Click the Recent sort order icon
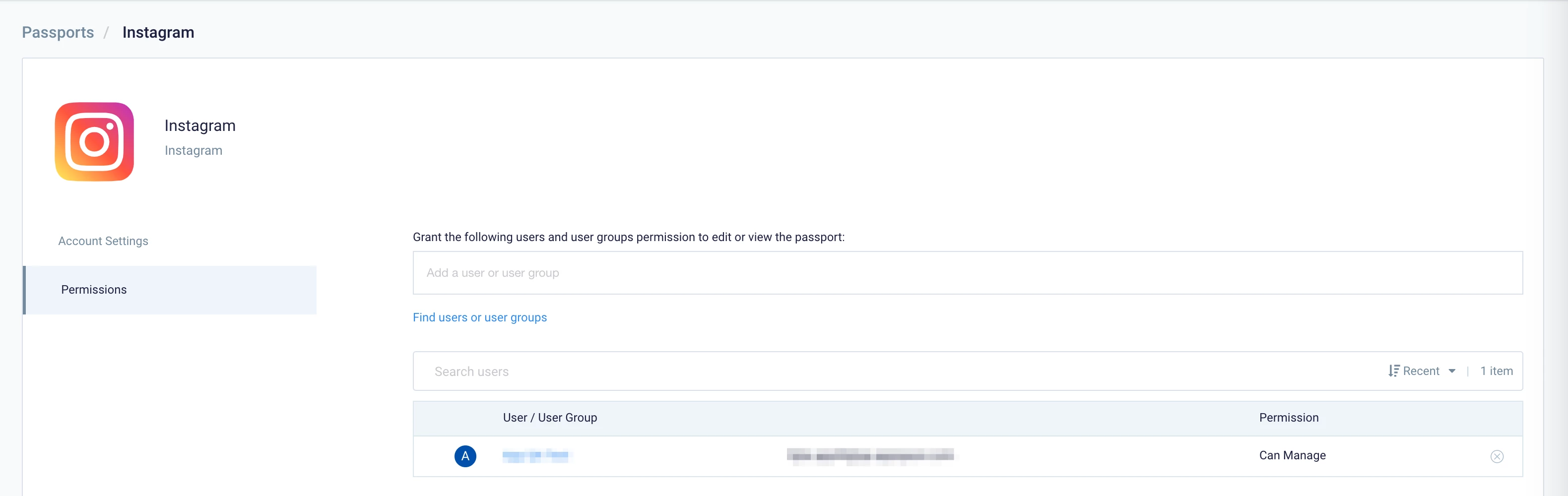This screenshot has width=1568, height=496. point(1393,371)
